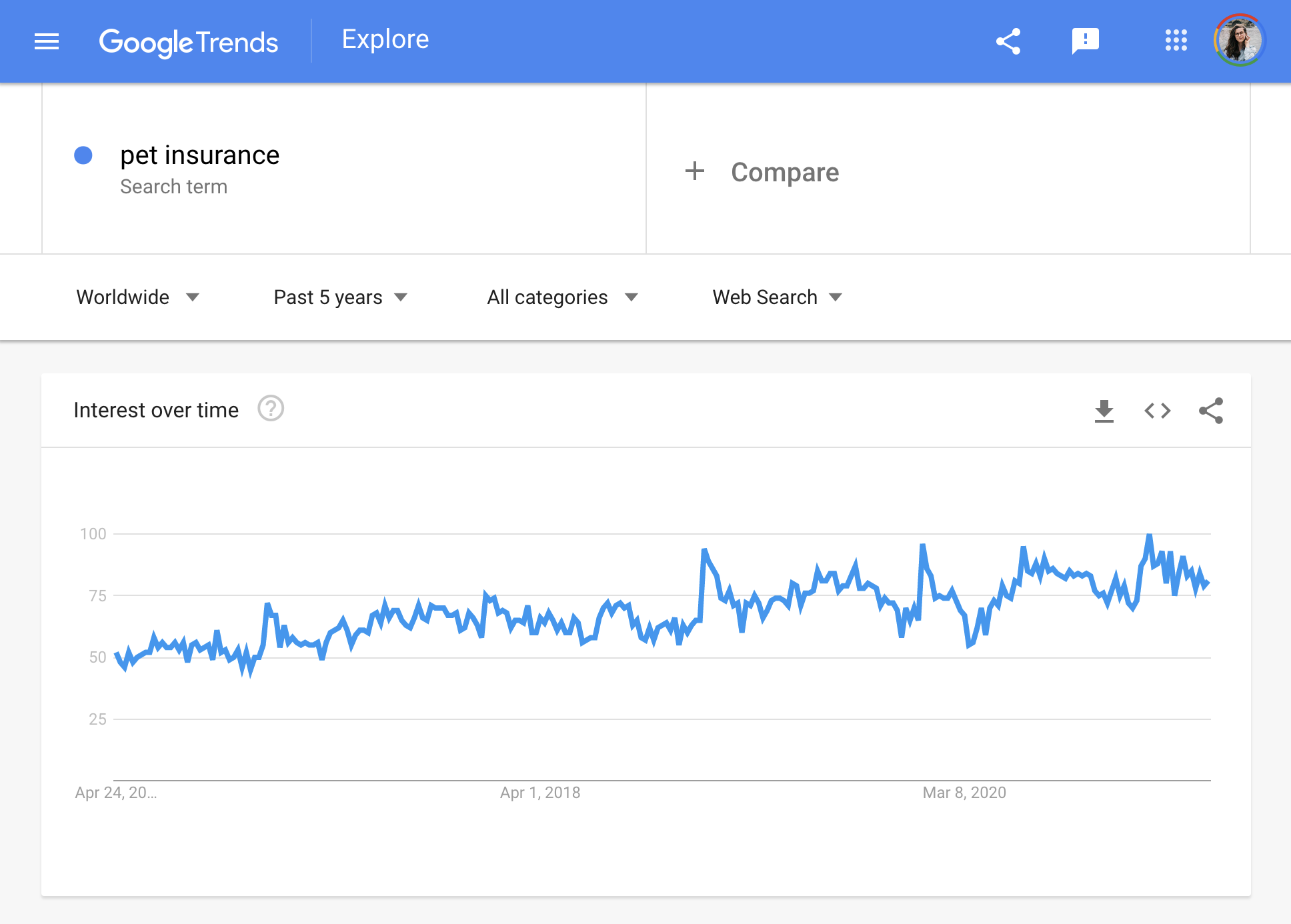Viewport: 1291px width, 924px height.
Task: Open the account profile avatar
Action: coord(1239,40)
